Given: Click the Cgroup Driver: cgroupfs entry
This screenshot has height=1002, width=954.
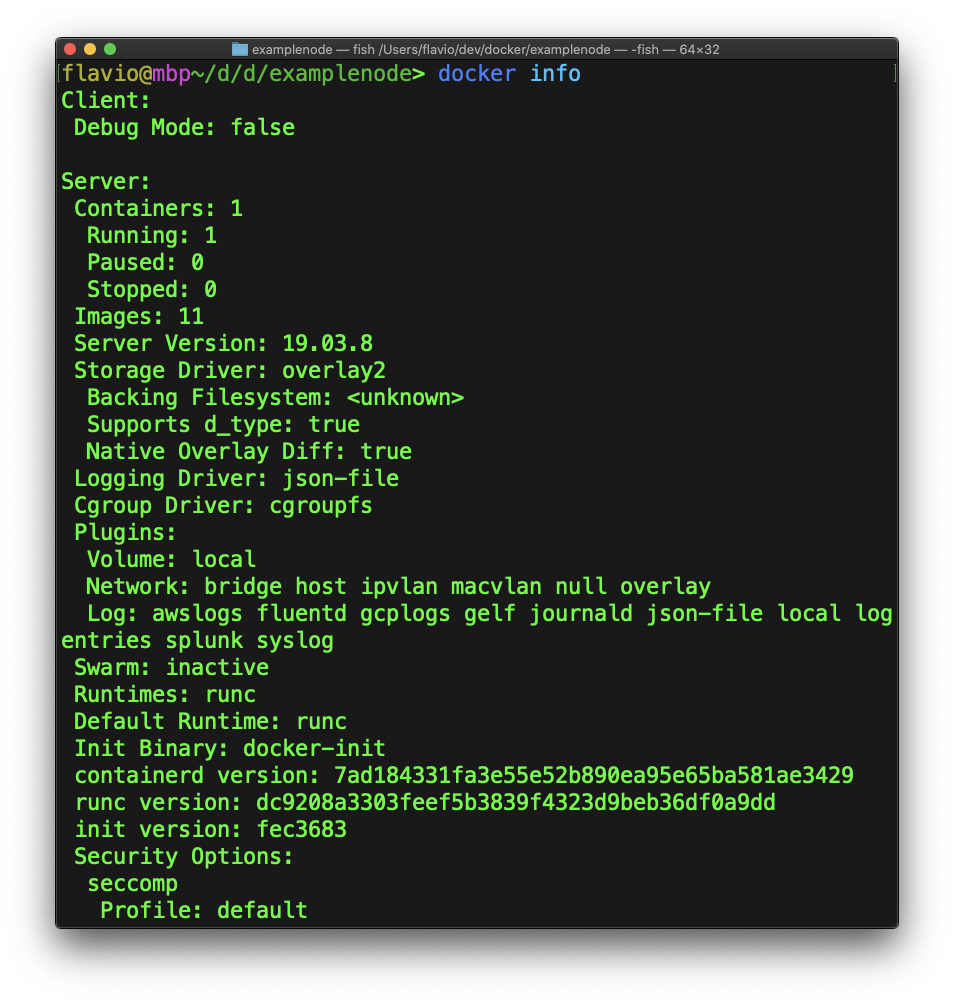Looking at the screenshot, I should pyautogui.click(x=224, y=505).
